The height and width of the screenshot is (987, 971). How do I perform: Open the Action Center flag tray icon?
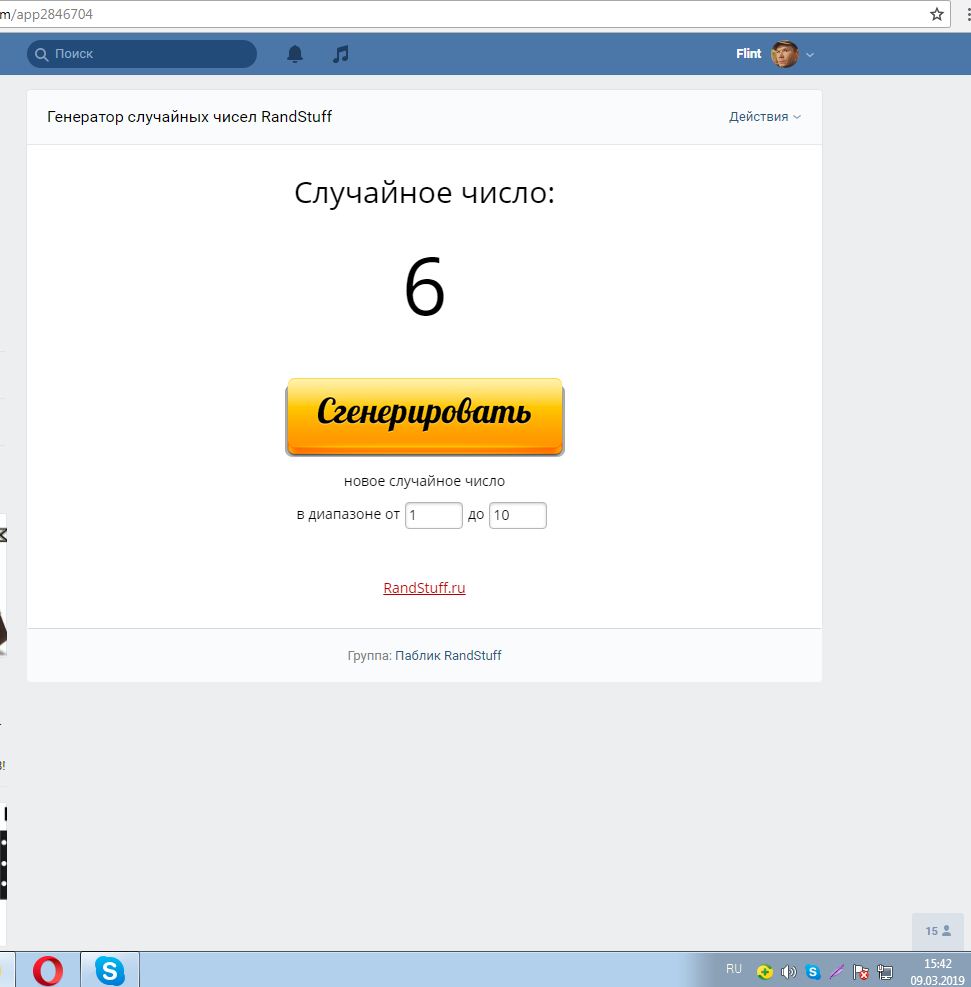(861, 972)
